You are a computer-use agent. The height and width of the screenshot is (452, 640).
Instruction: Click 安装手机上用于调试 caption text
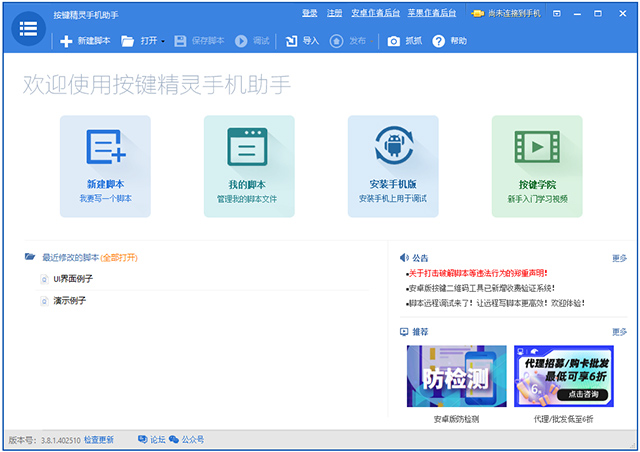393,198
